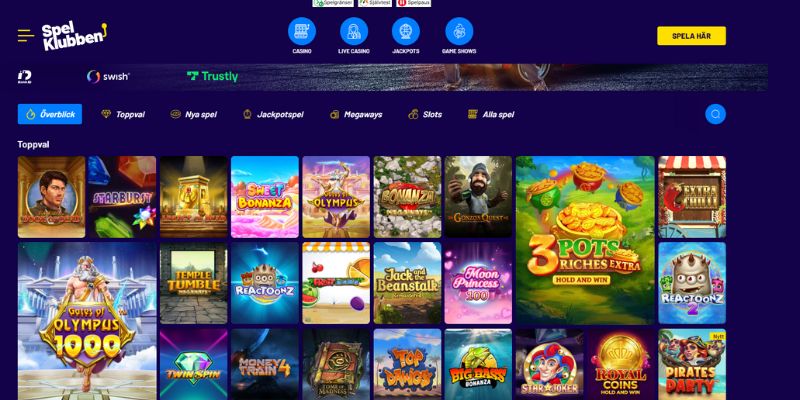This screenshot has width=800, height=400.
Task: Switch to the Toppval tab
Action: pyautogui.click(x=123, y=114)
